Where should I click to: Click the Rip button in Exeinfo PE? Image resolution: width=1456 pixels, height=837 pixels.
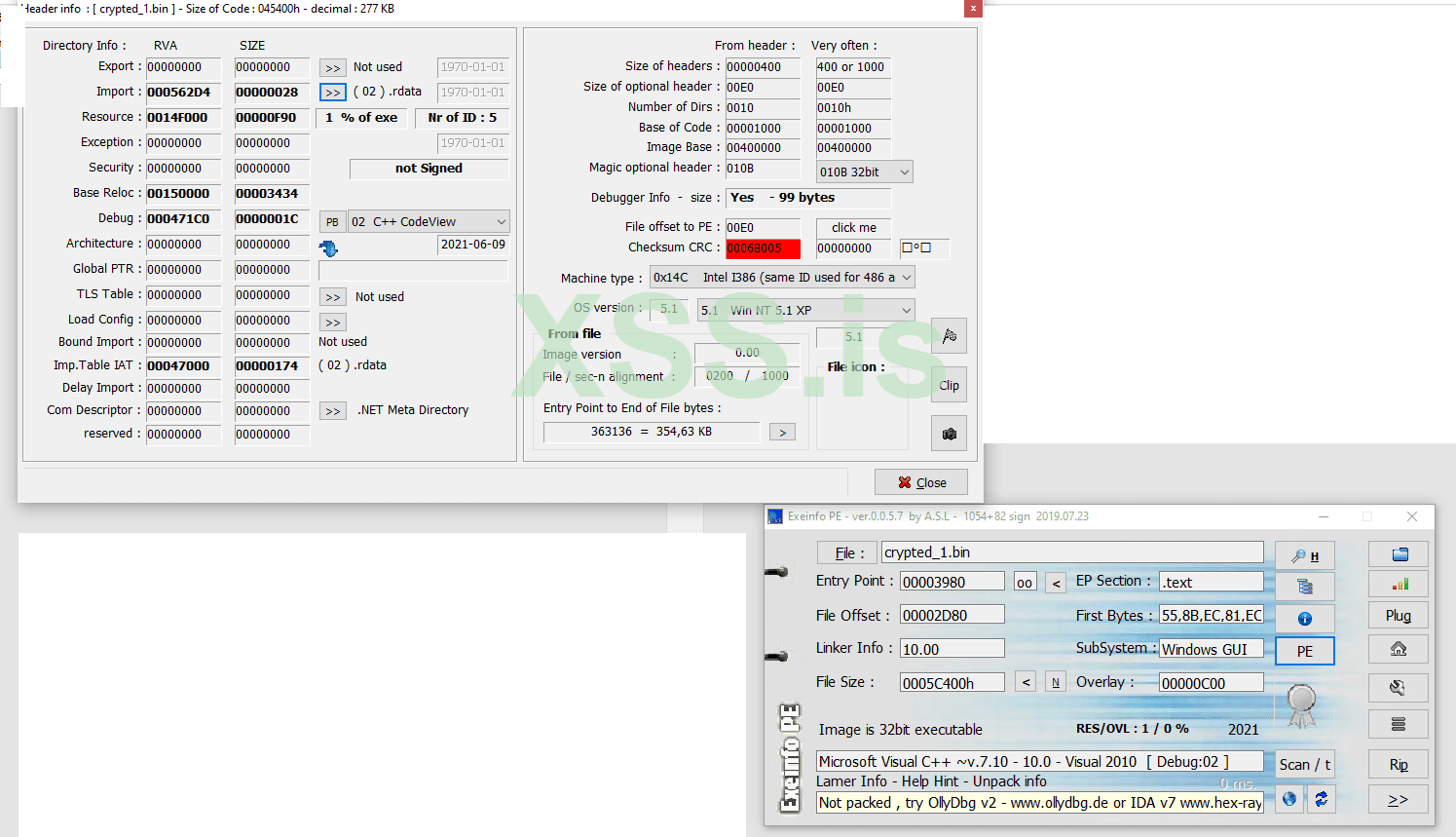pos(1399,765)
